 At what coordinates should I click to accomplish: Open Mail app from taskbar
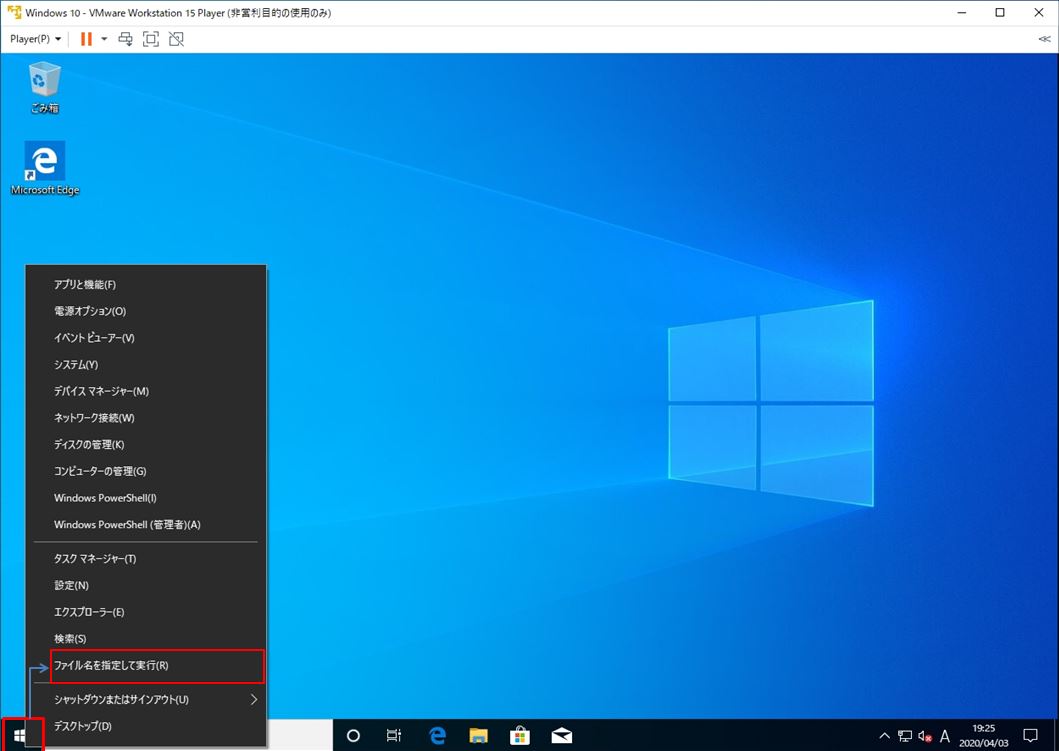point(561,735)
